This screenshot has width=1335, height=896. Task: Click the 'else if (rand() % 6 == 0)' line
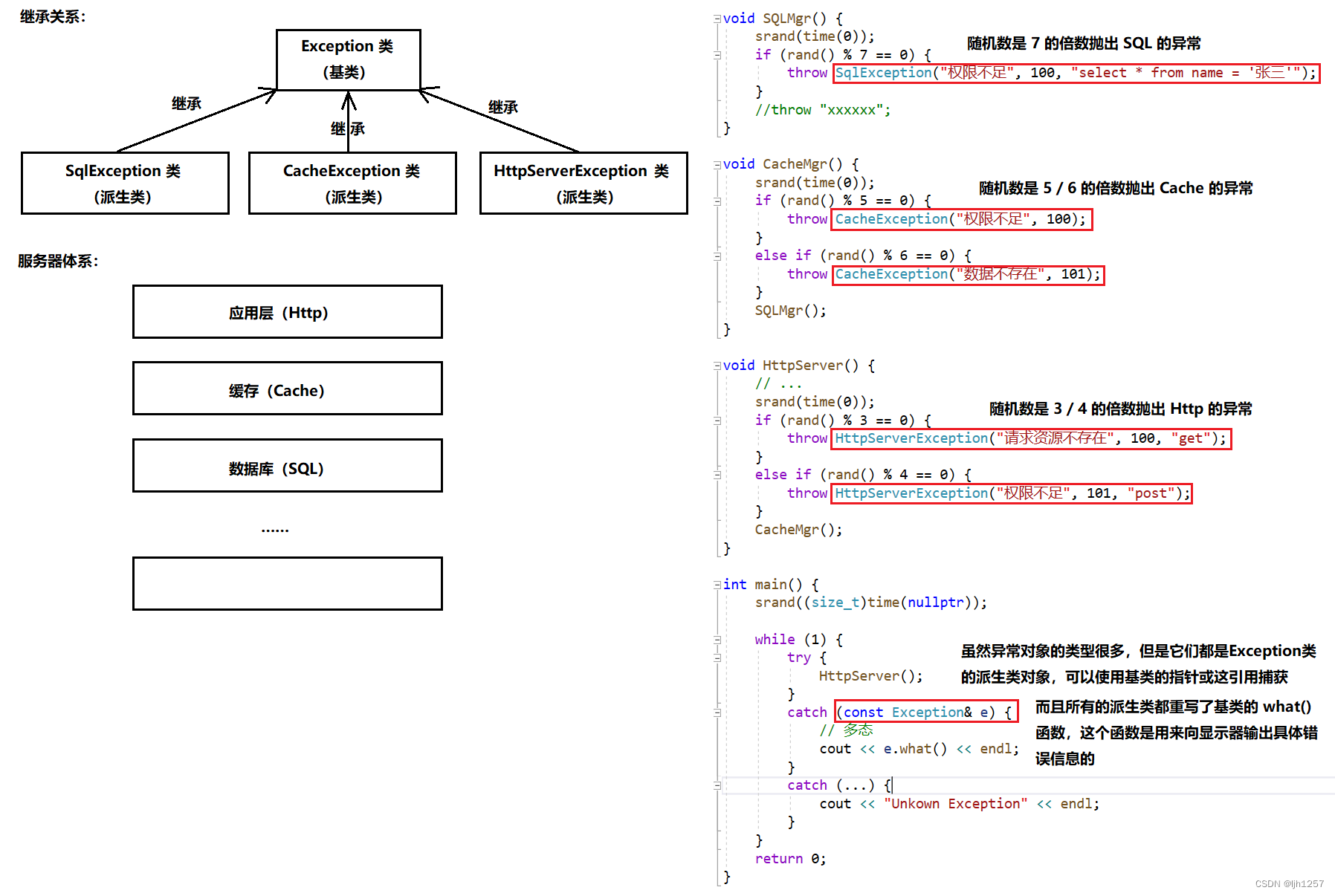tap(863, 256)
